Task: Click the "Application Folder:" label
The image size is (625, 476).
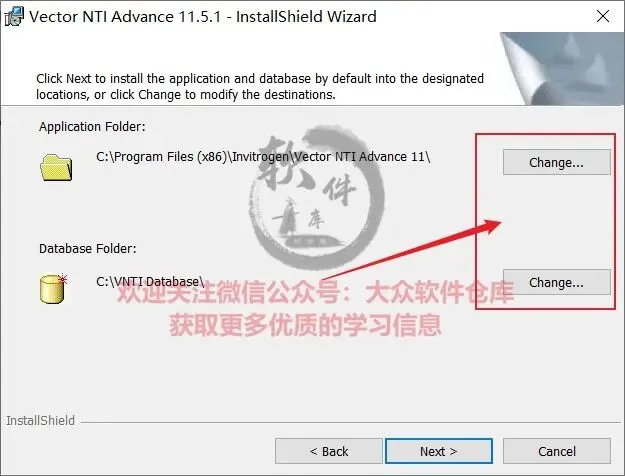Action: 92,127
